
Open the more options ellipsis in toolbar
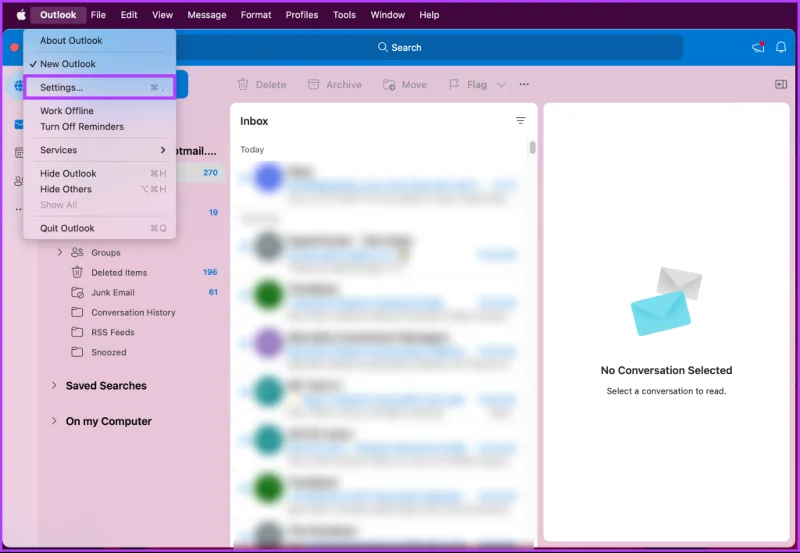pyautogui.click(x=524, y=84)
